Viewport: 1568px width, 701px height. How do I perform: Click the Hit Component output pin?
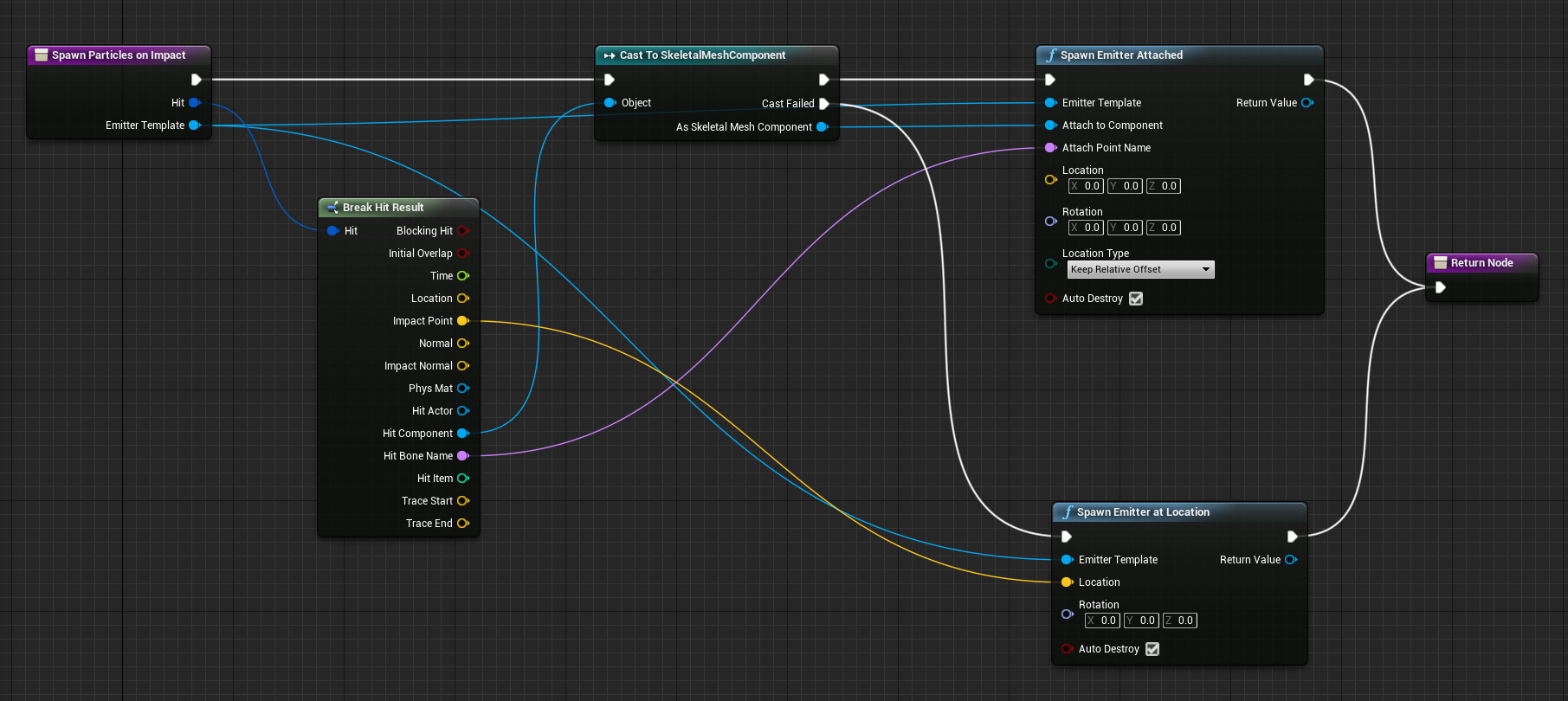tap(463, 434)
